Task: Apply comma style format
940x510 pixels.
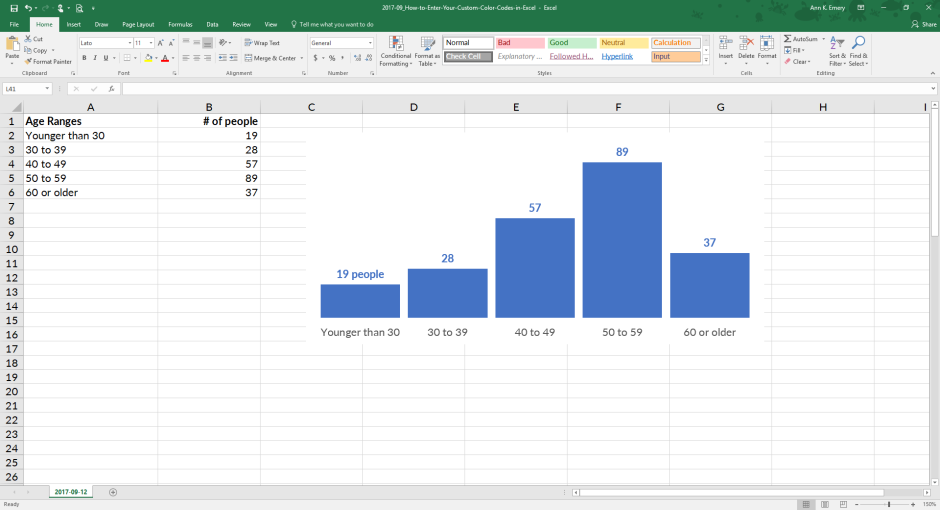Action: (x=342, y=58)
